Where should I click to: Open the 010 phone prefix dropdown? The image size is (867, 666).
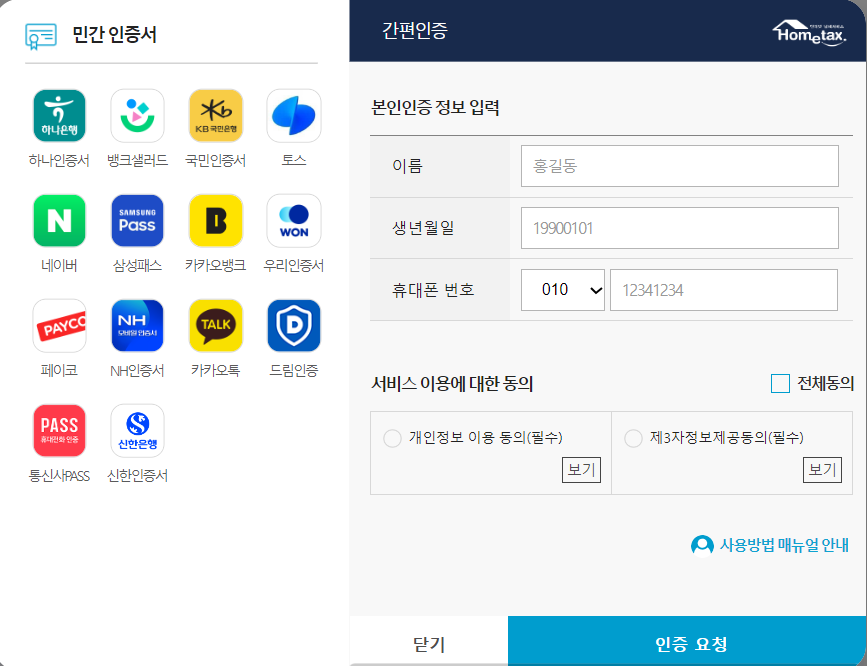[562, 290]
